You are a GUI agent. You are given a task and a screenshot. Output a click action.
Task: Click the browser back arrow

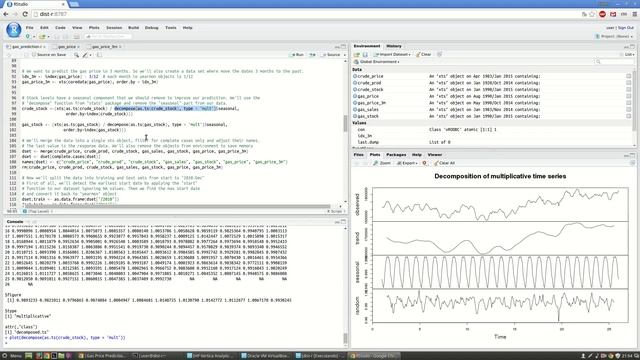(x=6, y=14)
